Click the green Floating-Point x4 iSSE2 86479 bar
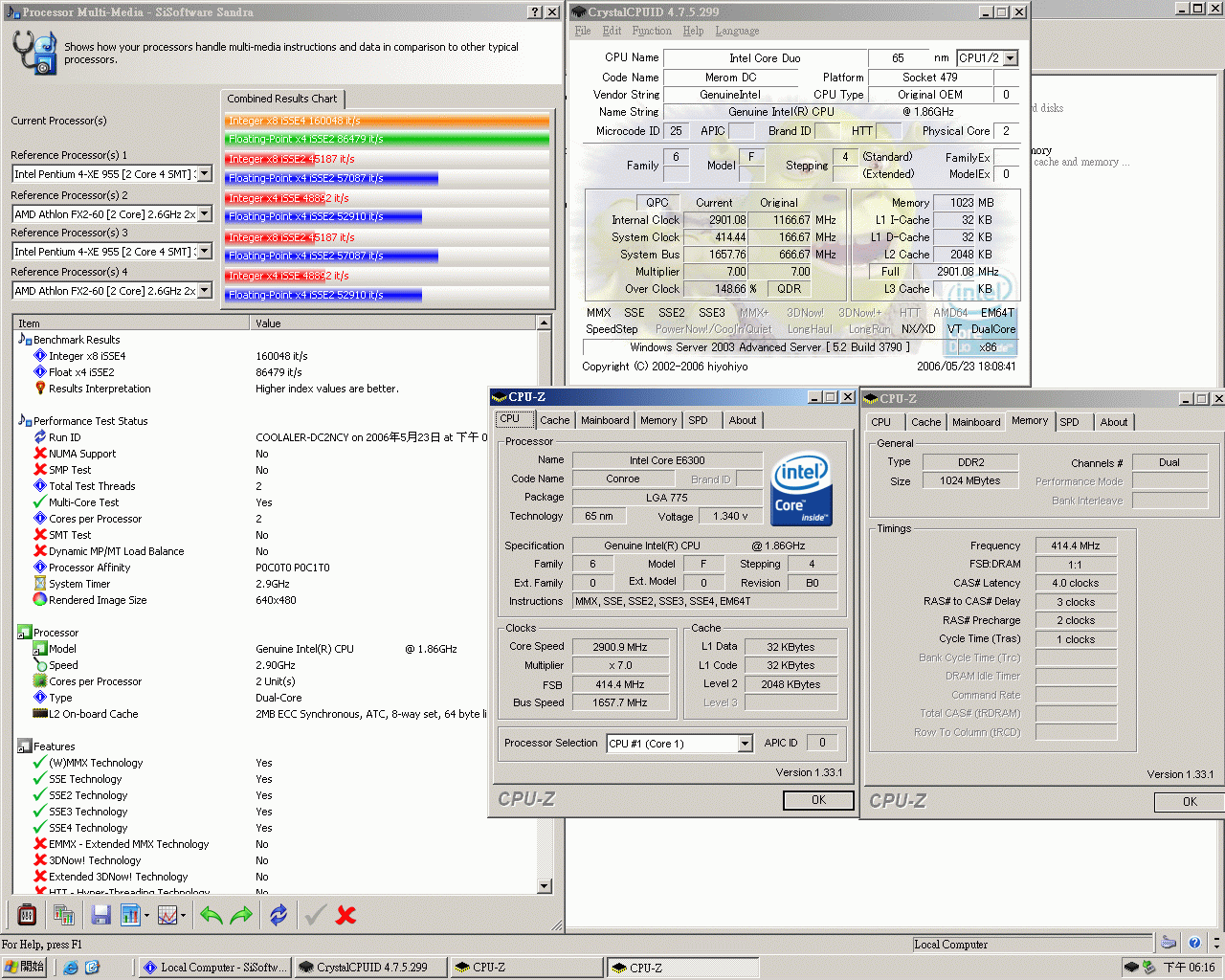 [x=387, y=139]
